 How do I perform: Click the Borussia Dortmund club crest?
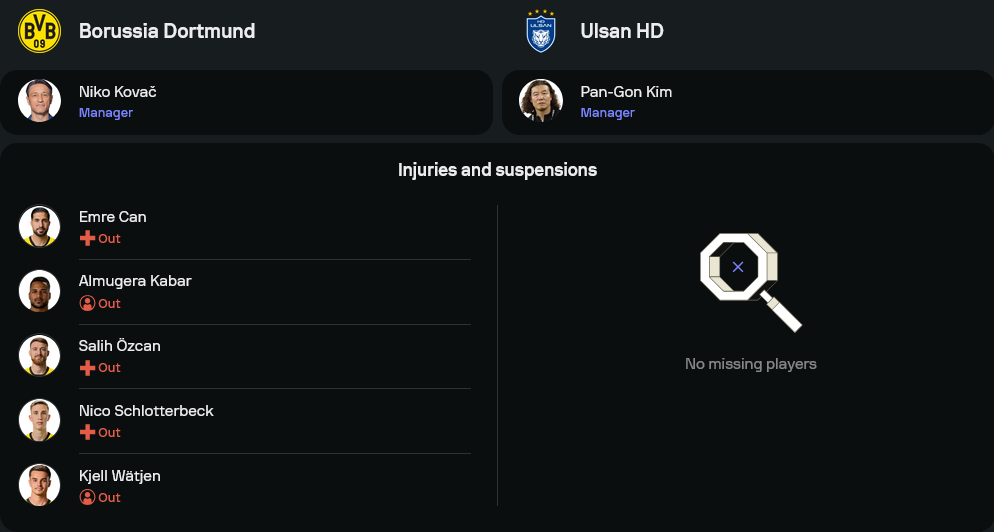(x=39, y=31)
